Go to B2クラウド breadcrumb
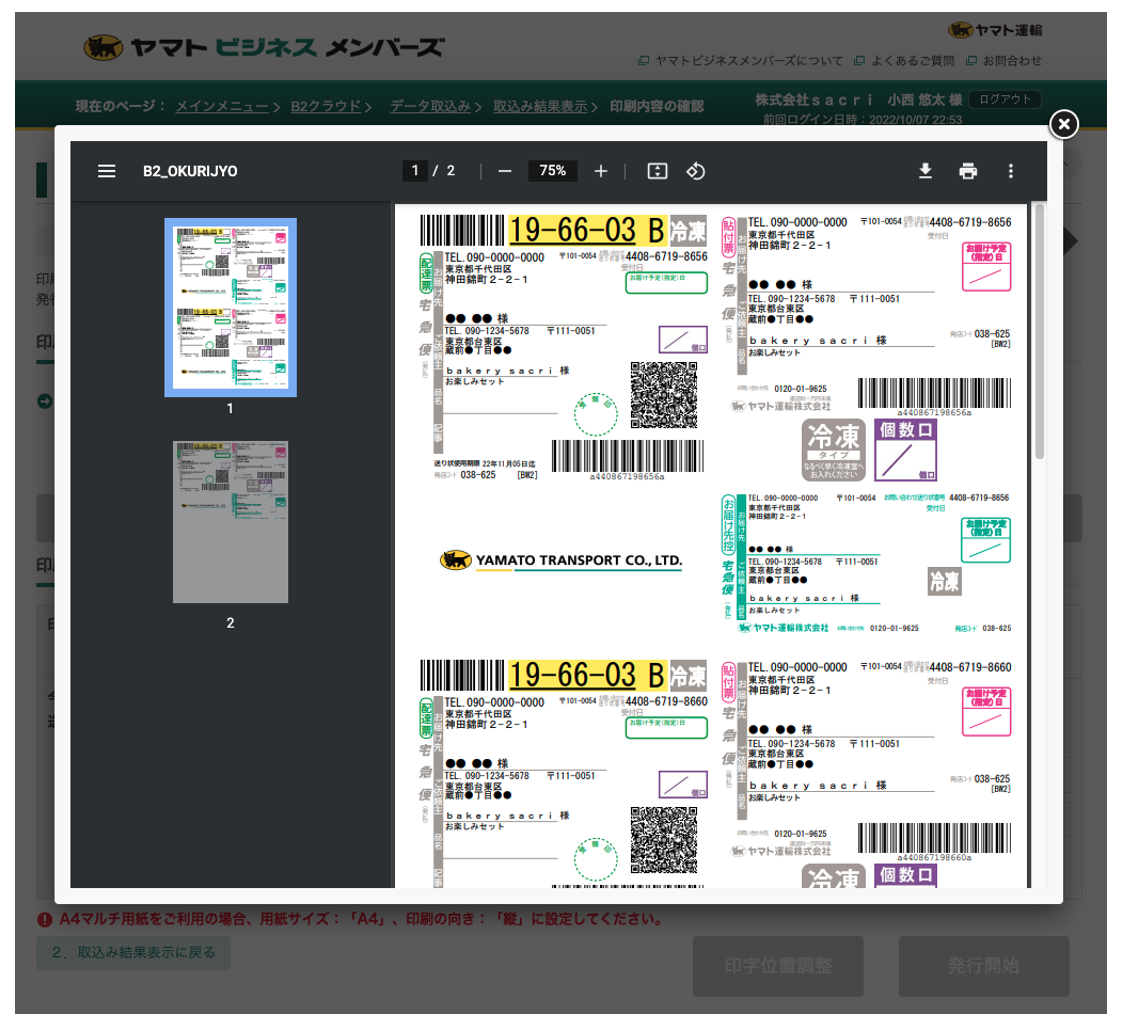1124x1027 pixels. (x=325, y=107)
